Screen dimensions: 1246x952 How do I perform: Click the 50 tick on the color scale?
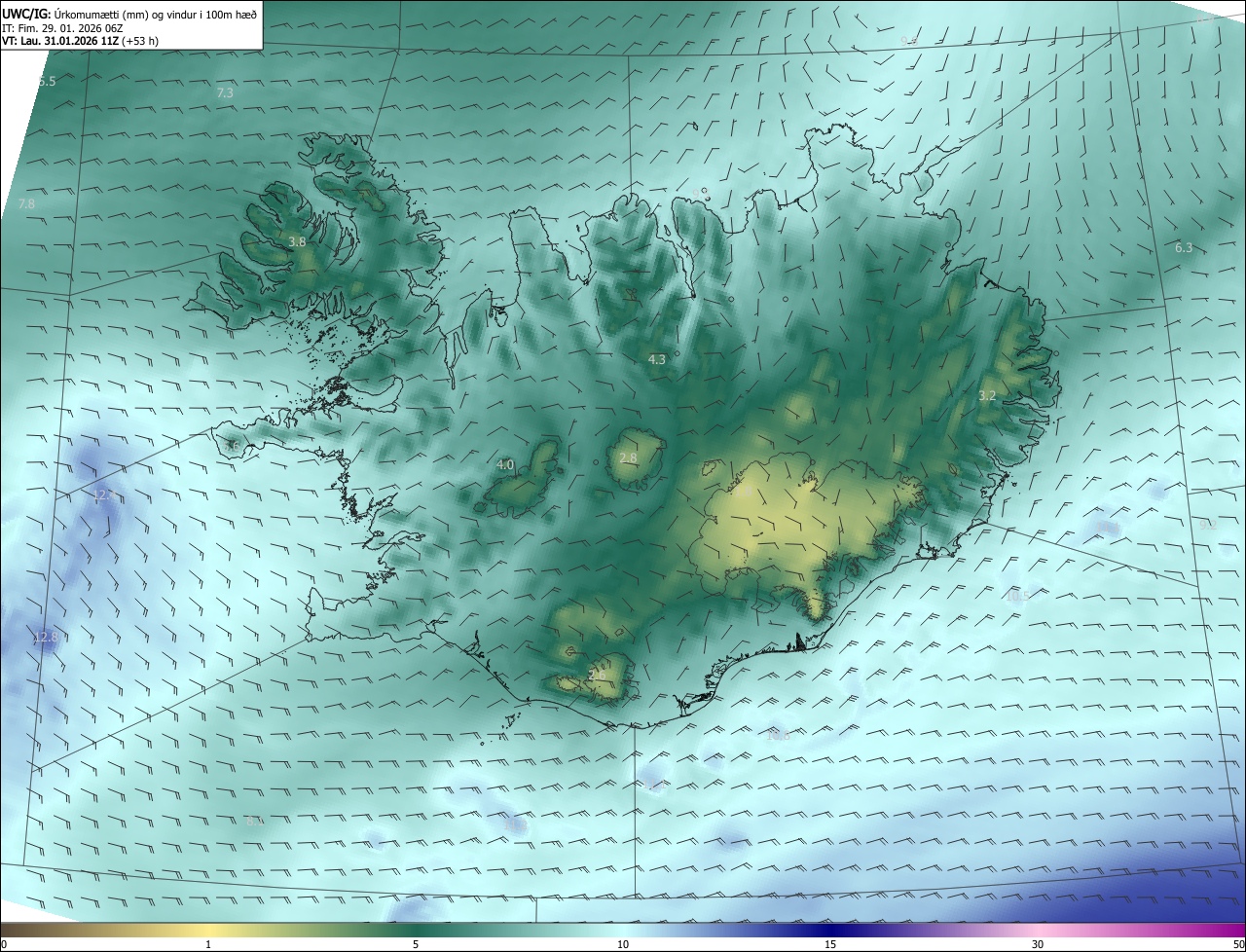pyautogui.click(x=1238, y=944)
